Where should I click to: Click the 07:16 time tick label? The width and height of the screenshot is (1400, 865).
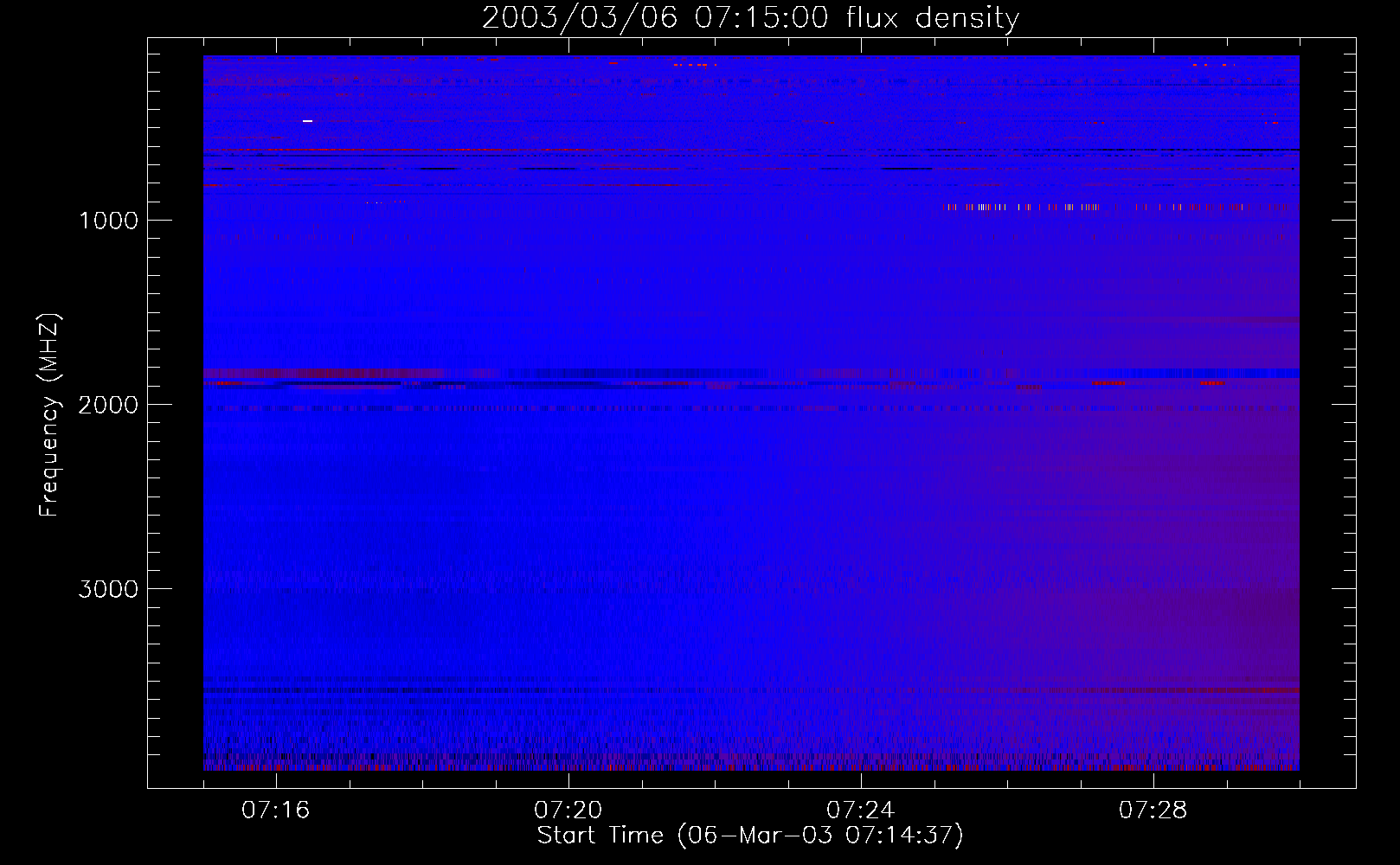coord(275,811)
